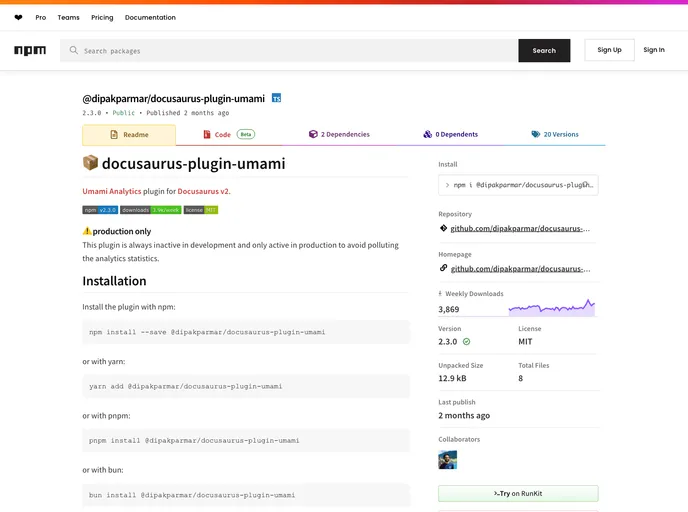
Task: Click the 'Public' label under package name
Action: click(x=123, y=113)
